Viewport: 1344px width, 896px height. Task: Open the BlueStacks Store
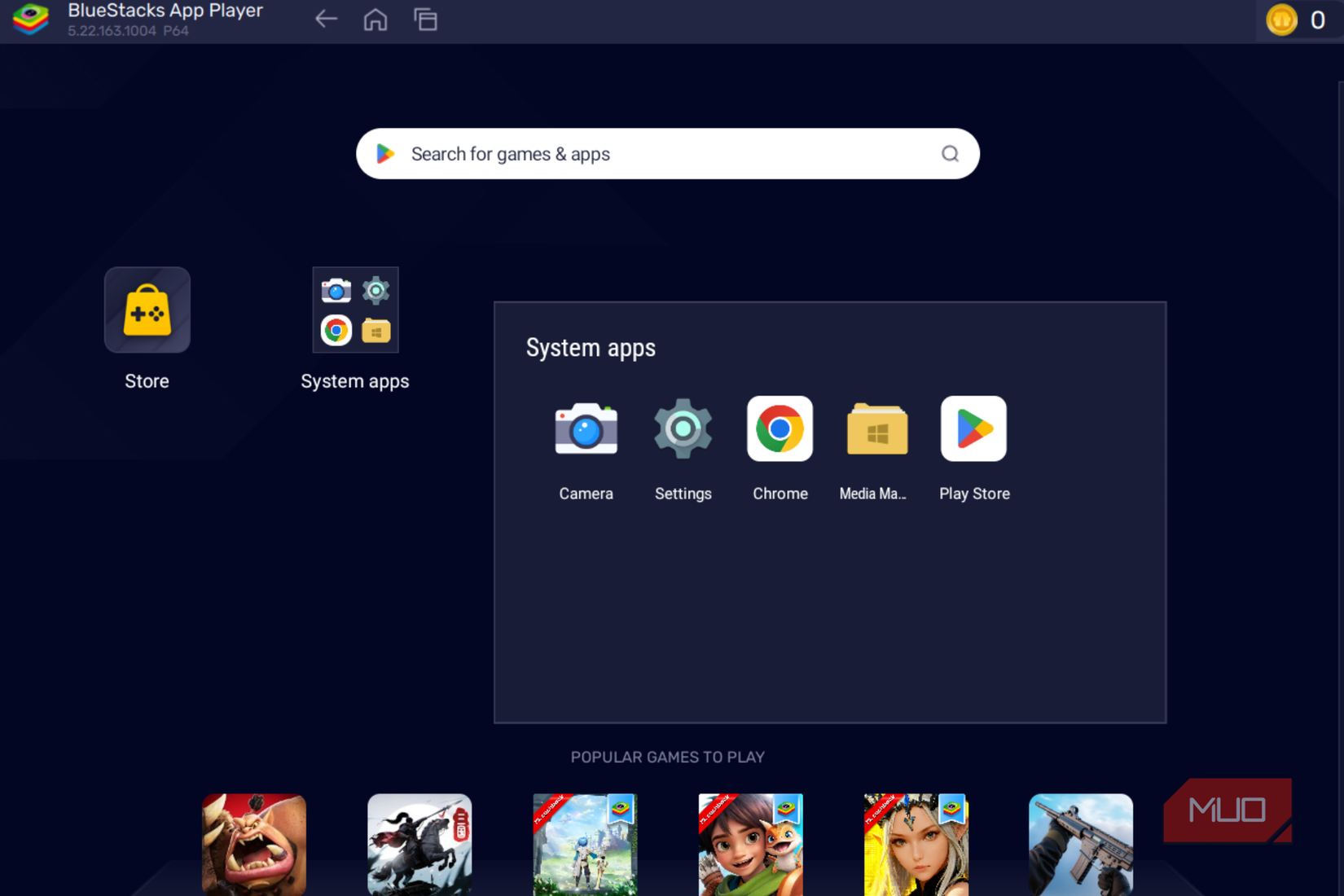point(147,310)
